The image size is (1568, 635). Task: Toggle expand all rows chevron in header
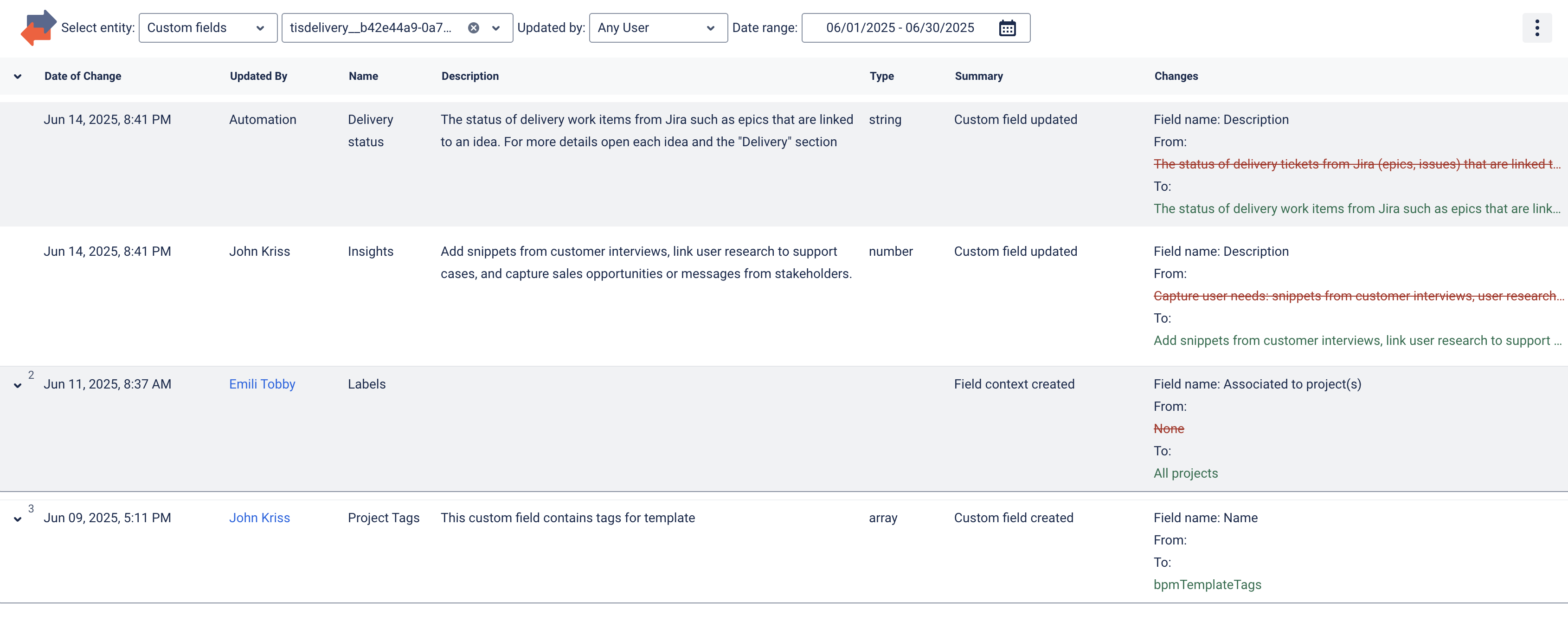coord(18,77)
